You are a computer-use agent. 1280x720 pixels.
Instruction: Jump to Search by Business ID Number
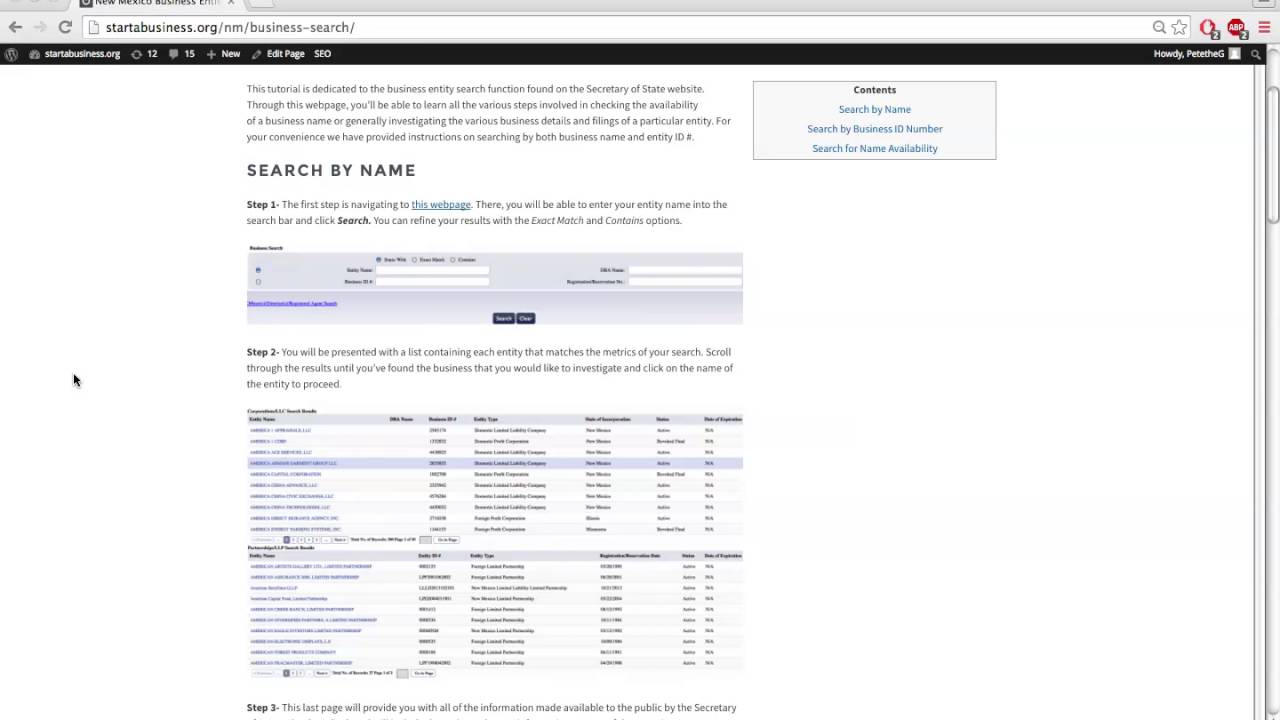875,129
